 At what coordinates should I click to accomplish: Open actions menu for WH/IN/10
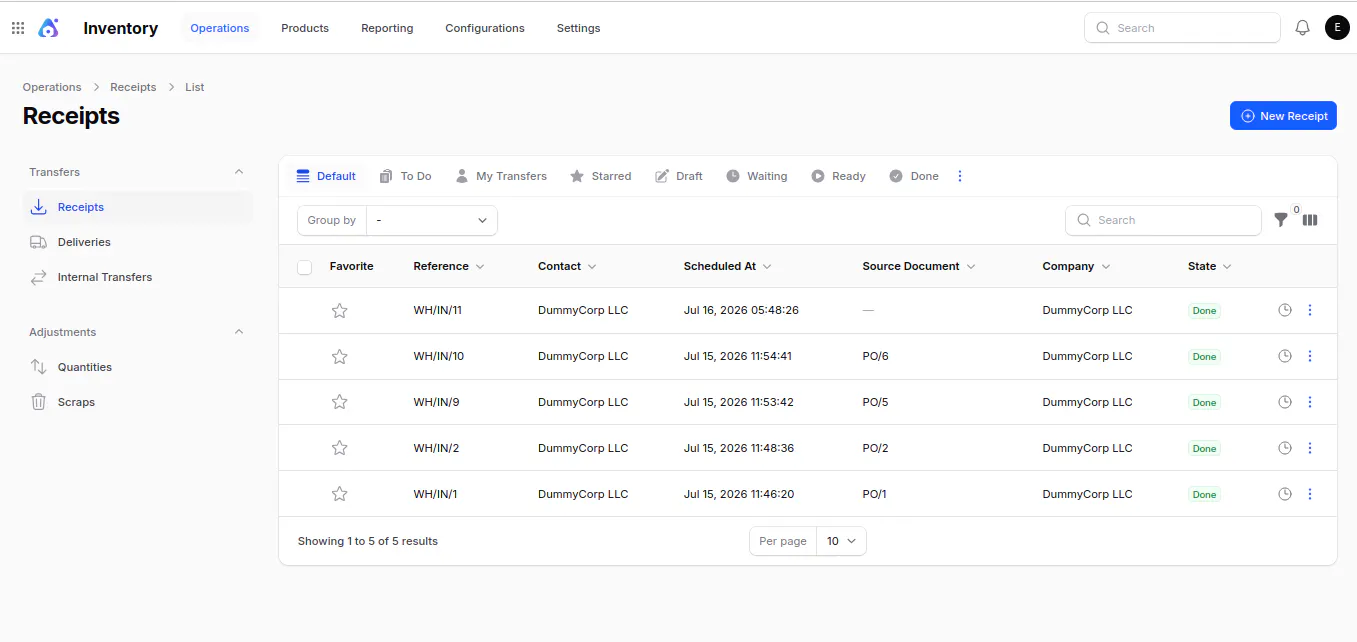coord(1310,356)
